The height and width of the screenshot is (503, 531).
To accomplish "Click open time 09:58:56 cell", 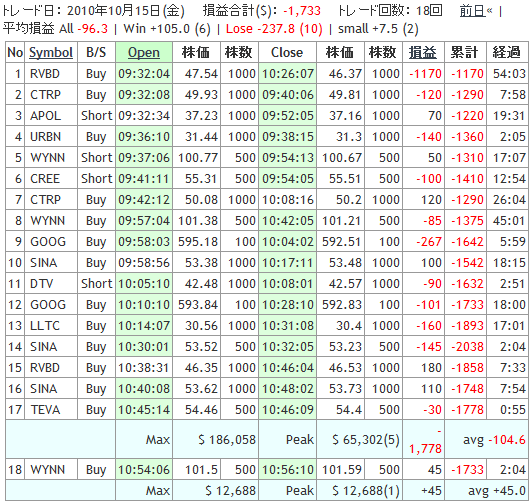I will tap(144, 263).
